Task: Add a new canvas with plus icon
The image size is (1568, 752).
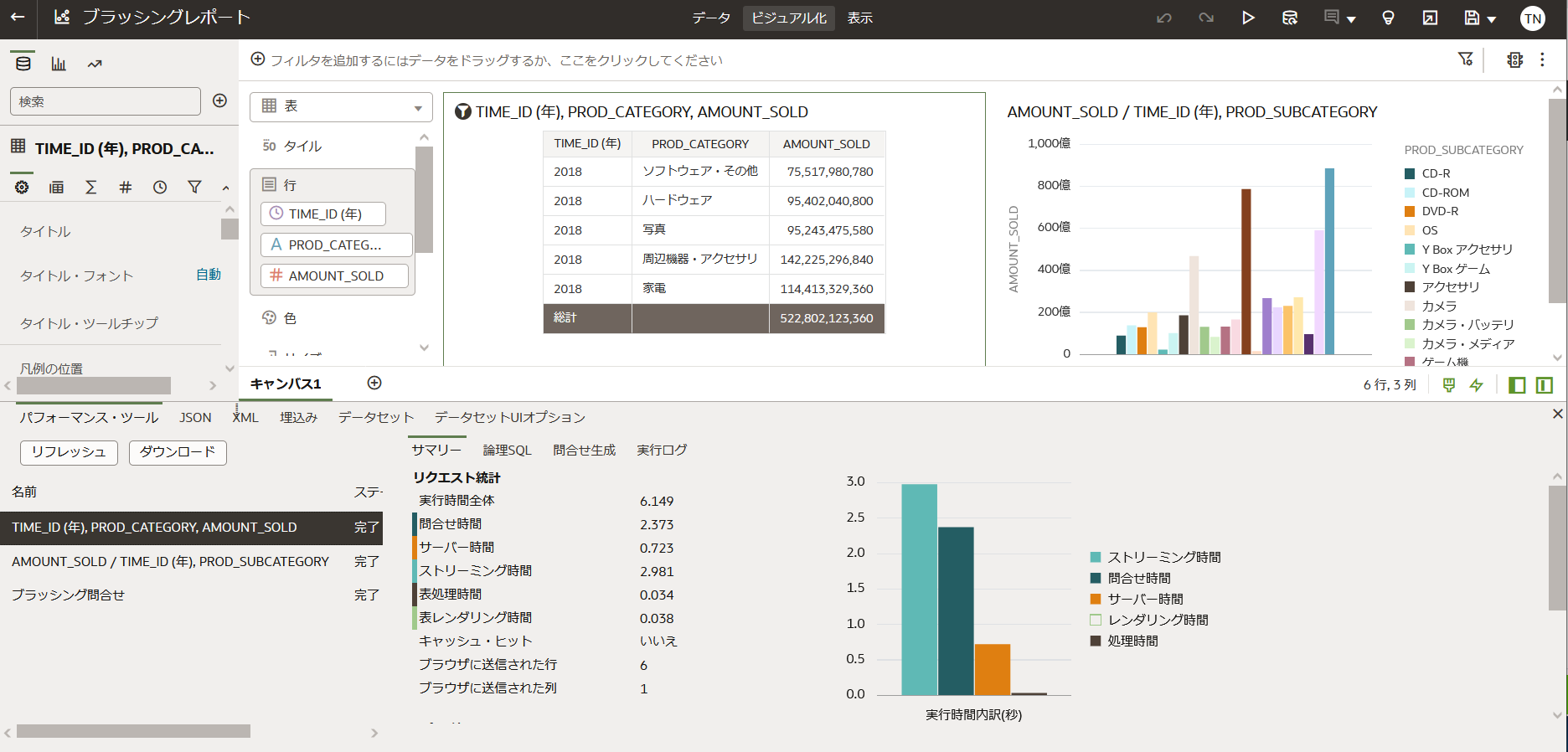Action: point(374,383)
